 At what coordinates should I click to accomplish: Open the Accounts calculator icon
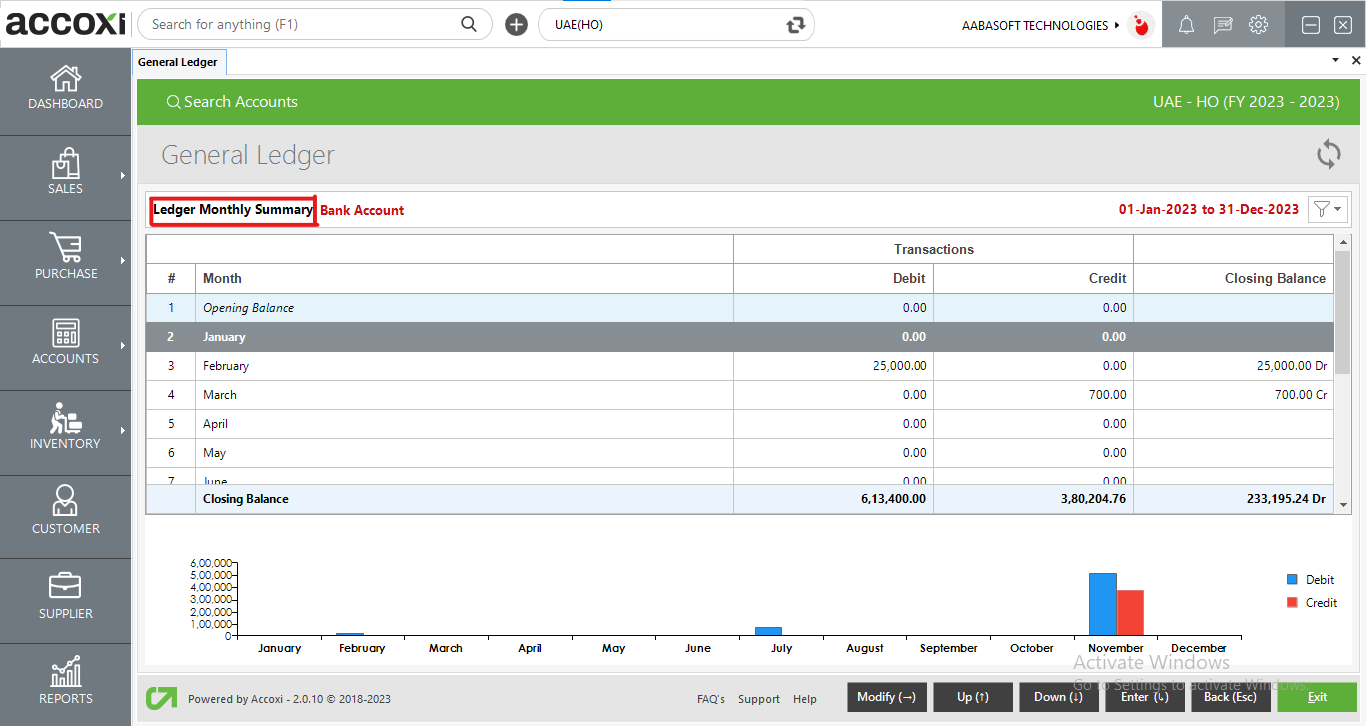(x=65, y=333)
